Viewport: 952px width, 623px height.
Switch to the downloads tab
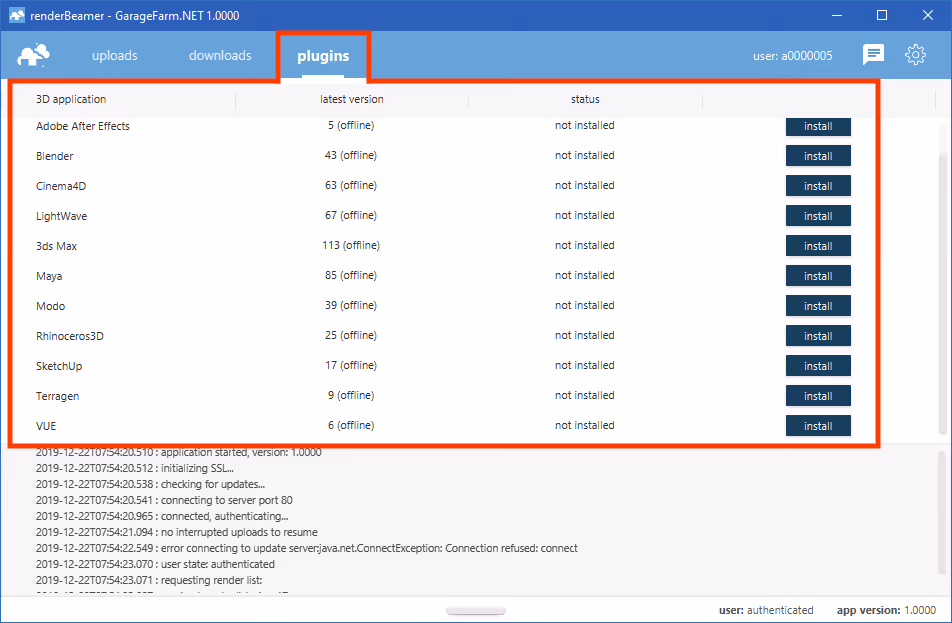(x=220, y=55)
